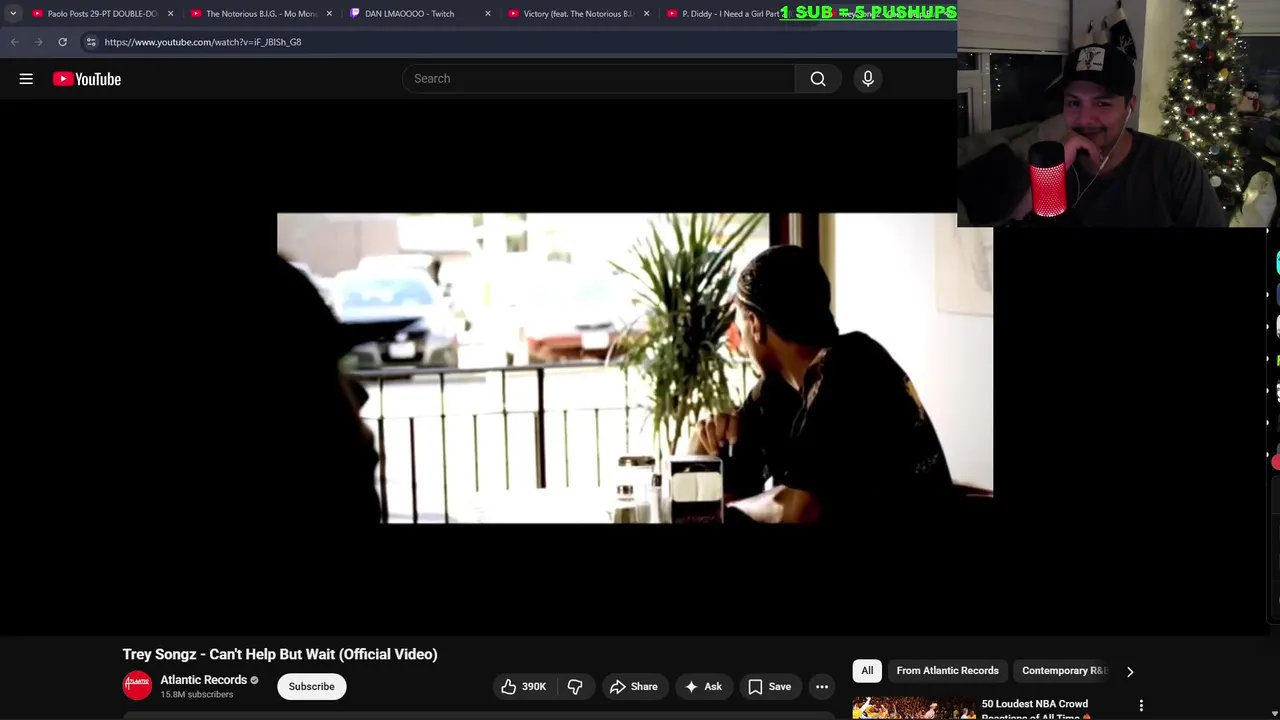View site information icon in address bar
Screen dimensions: 1280x720
click(x=91, y=42)
